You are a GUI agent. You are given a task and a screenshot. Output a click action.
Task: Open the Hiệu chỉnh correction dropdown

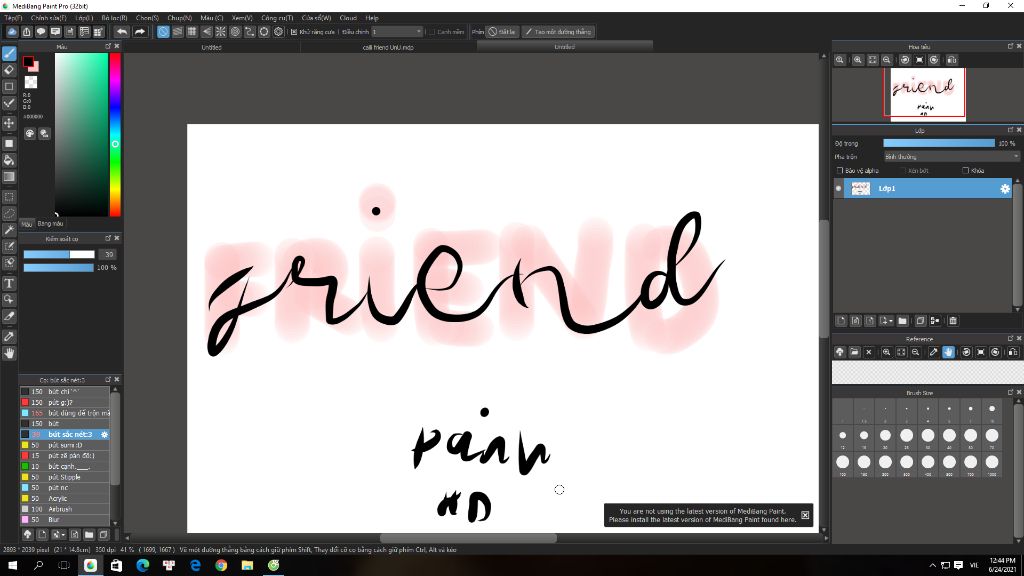tap(397, 31)
